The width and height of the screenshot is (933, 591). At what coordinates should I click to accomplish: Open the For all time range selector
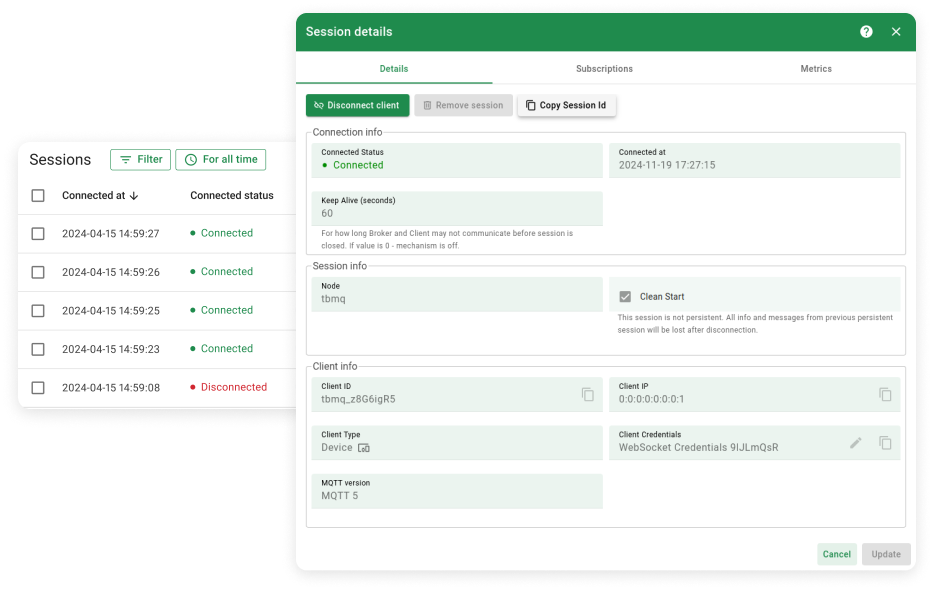(221, 160)
